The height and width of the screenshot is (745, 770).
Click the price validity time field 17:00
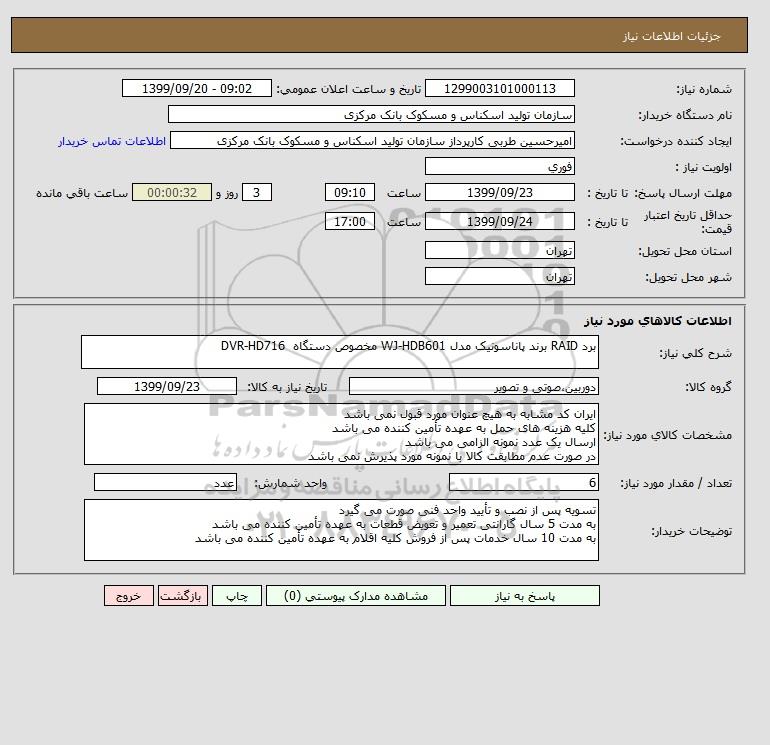click(350, 221)
